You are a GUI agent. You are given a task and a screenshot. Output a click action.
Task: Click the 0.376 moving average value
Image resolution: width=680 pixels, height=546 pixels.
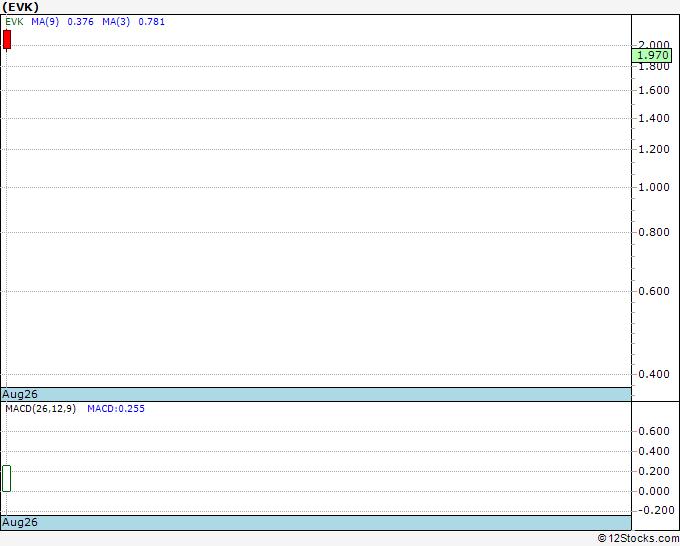coord(80,22)
